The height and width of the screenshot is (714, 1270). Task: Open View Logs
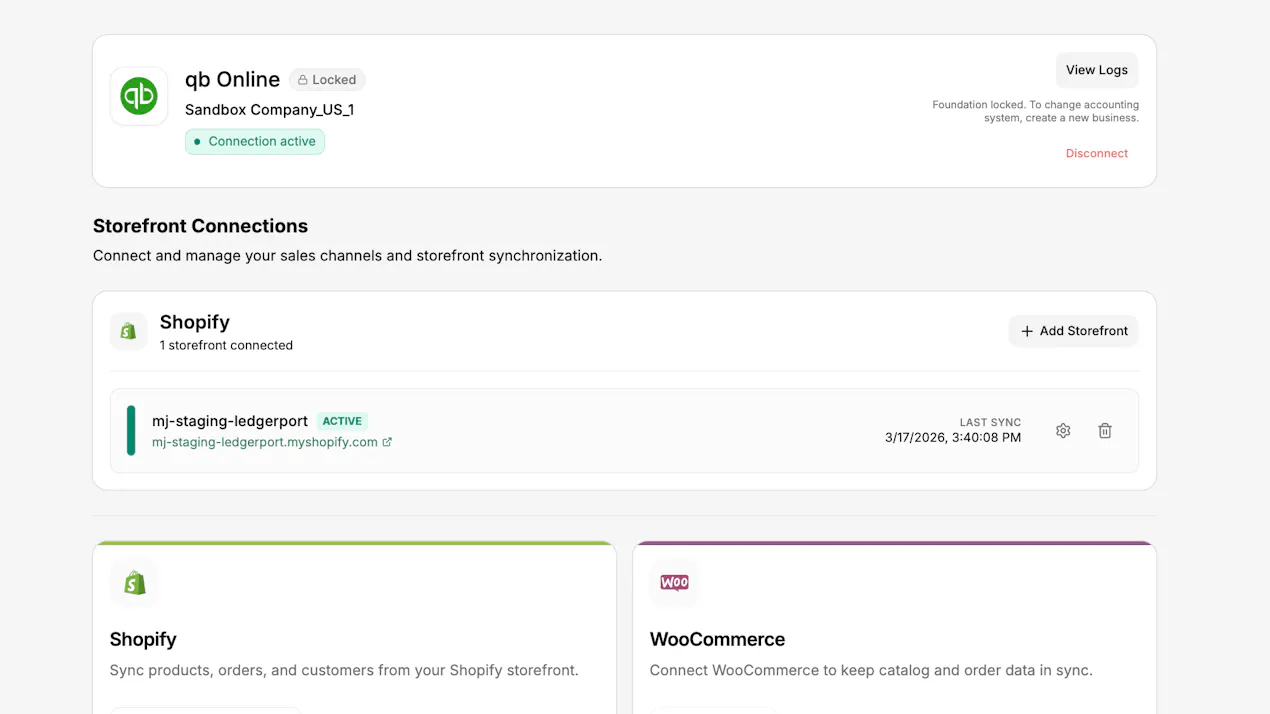[x=1097, y=70]
